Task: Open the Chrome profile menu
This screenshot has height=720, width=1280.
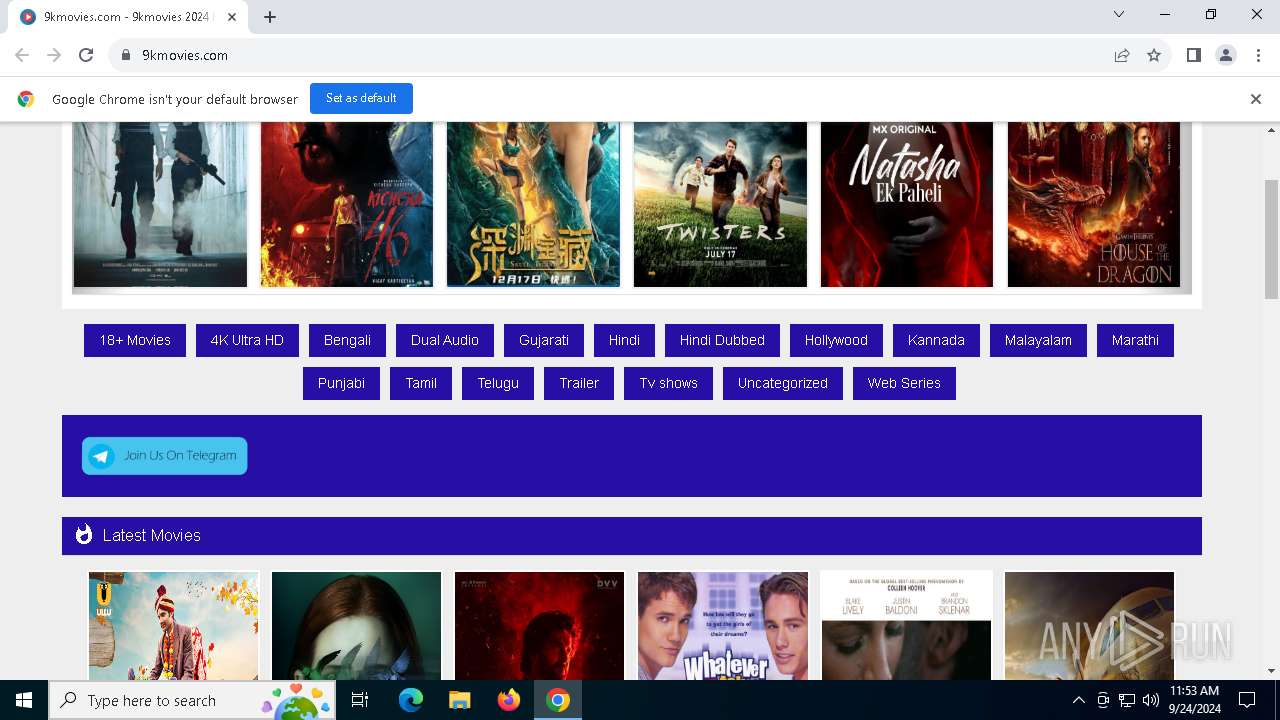Action: 1225,55
